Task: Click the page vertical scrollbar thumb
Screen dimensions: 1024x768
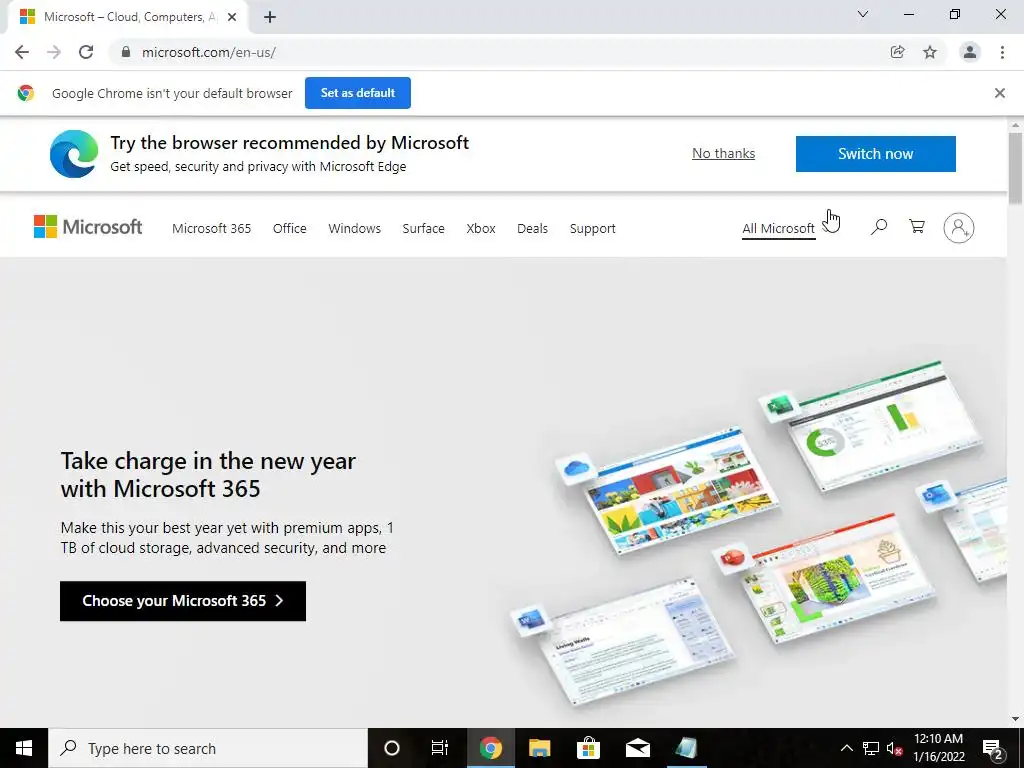Action: point(1015,168)
